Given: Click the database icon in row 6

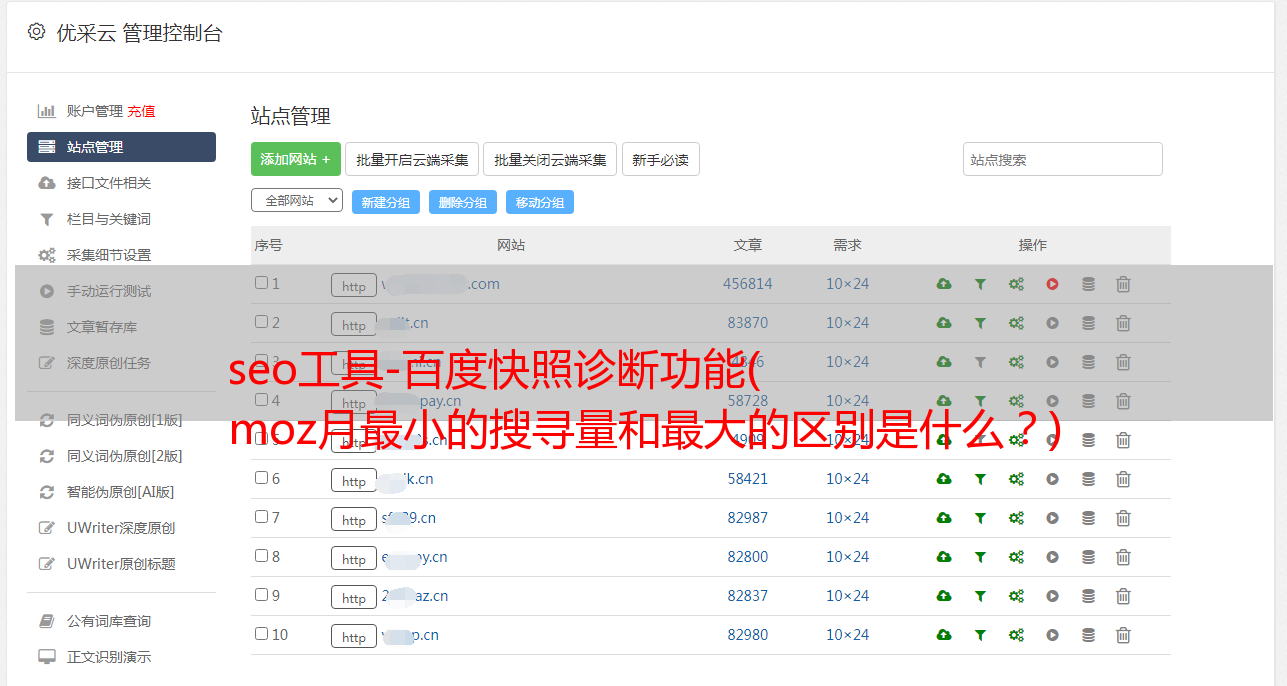Looking at the screenshot, I should pos(1088,479).
